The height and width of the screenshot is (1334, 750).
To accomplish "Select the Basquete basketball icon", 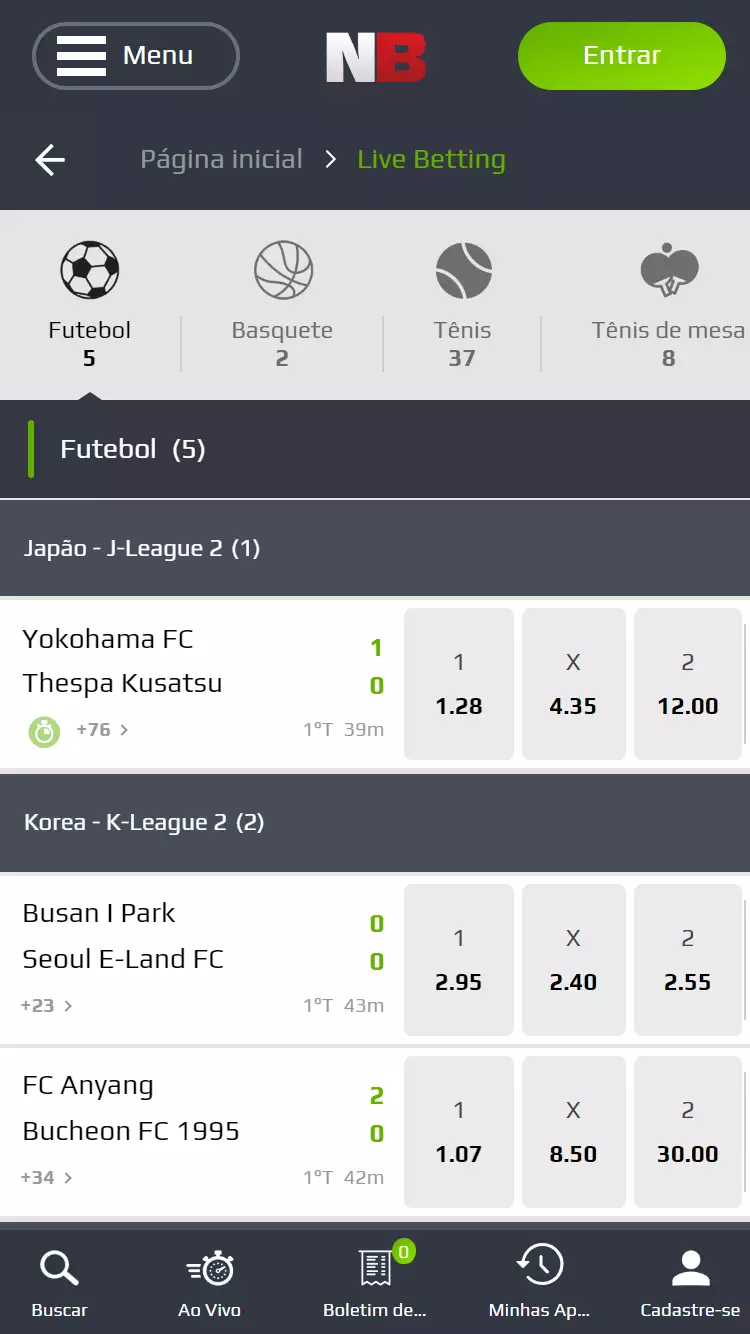I will [283, 271].
